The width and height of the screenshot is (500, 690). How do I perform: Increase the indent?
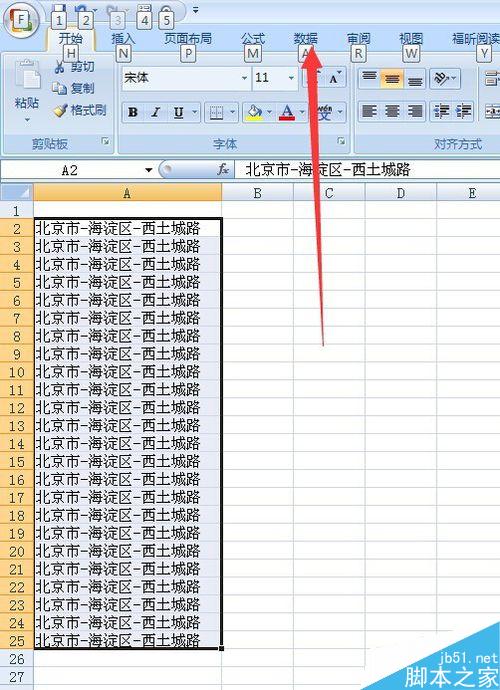(463, 111)
